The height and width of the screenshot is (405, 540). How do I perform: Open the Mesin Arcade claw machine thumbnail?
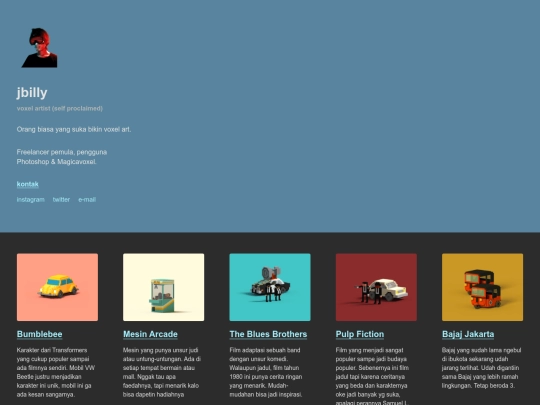tap(164, 287)
